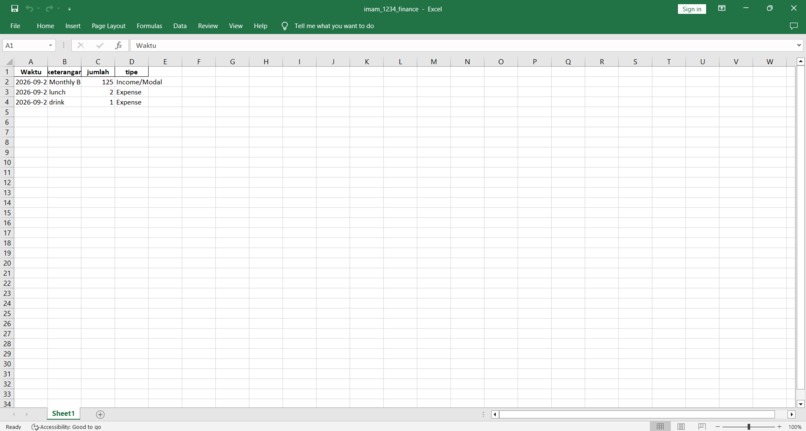
Task: Select the tipe header cell
Action: [132, 72]
